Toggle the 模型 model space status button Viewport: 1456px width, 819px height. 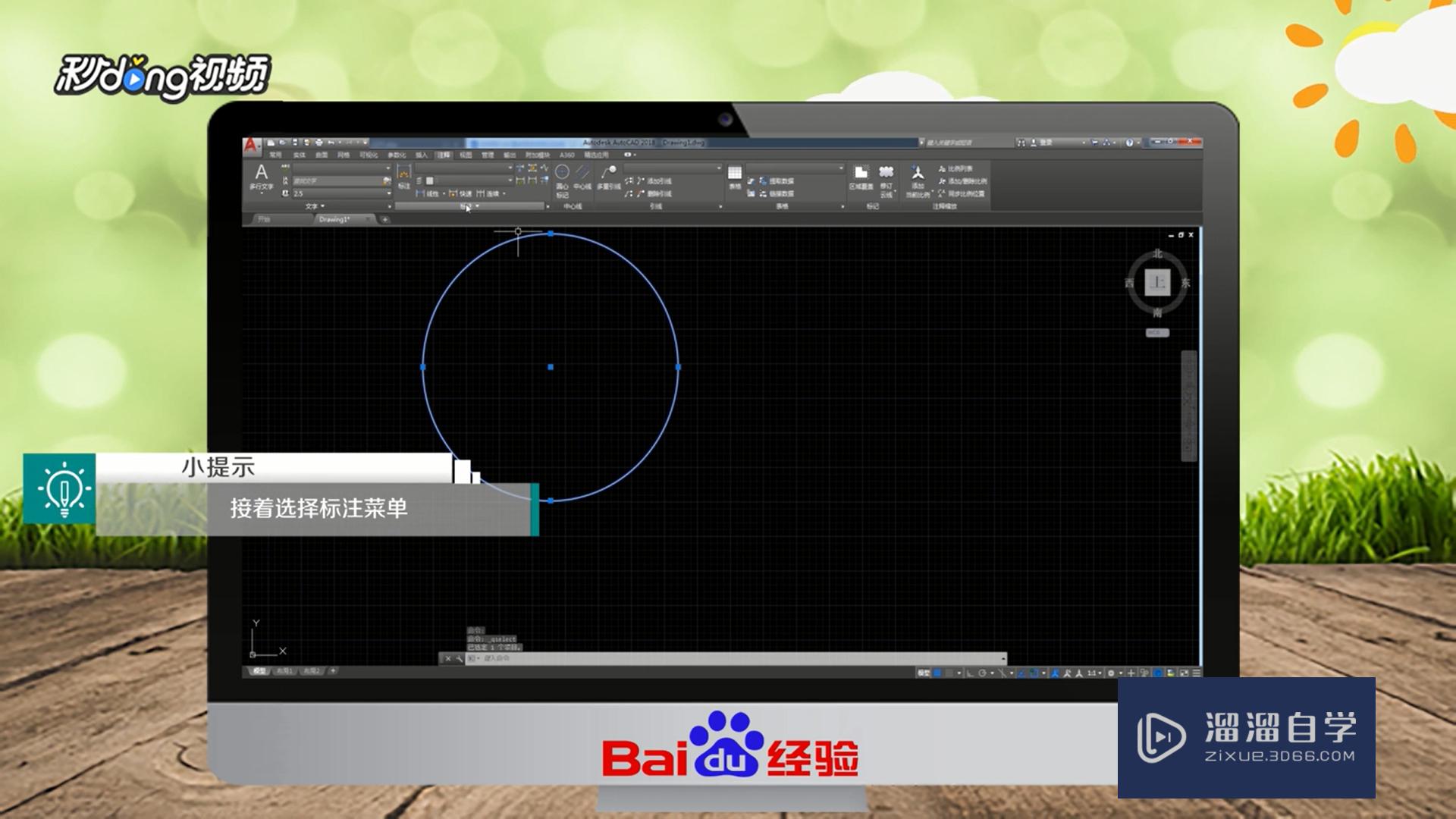pyautogui.click(x=924, y=673)
